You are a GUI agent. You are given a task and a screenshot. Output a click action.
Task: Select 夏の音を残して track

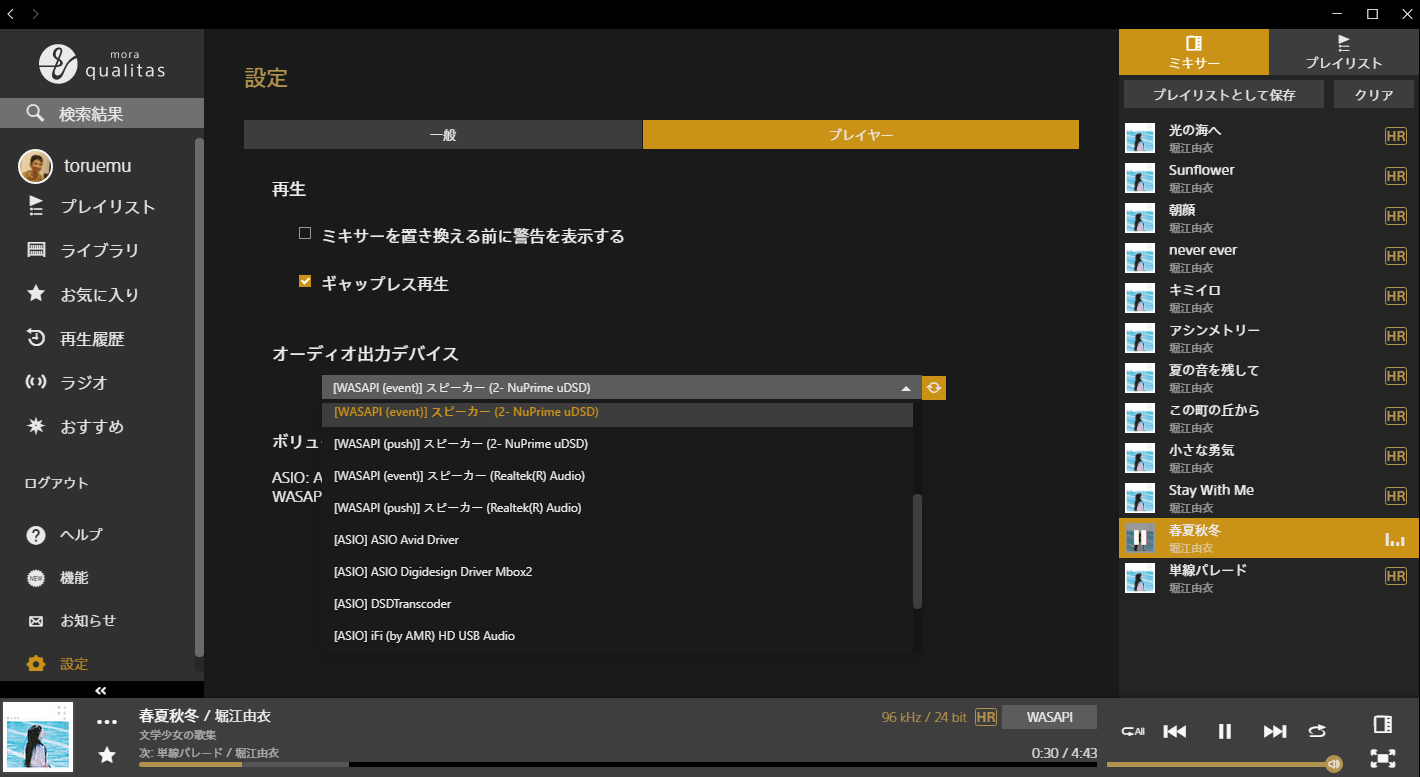(1267, 378)
